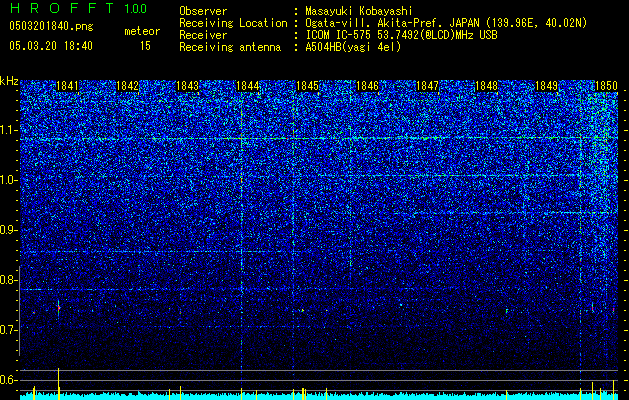This screenshot has height=400, width=629.
Task: Click the 1842 time marker
Action: [x=128, y=86]
